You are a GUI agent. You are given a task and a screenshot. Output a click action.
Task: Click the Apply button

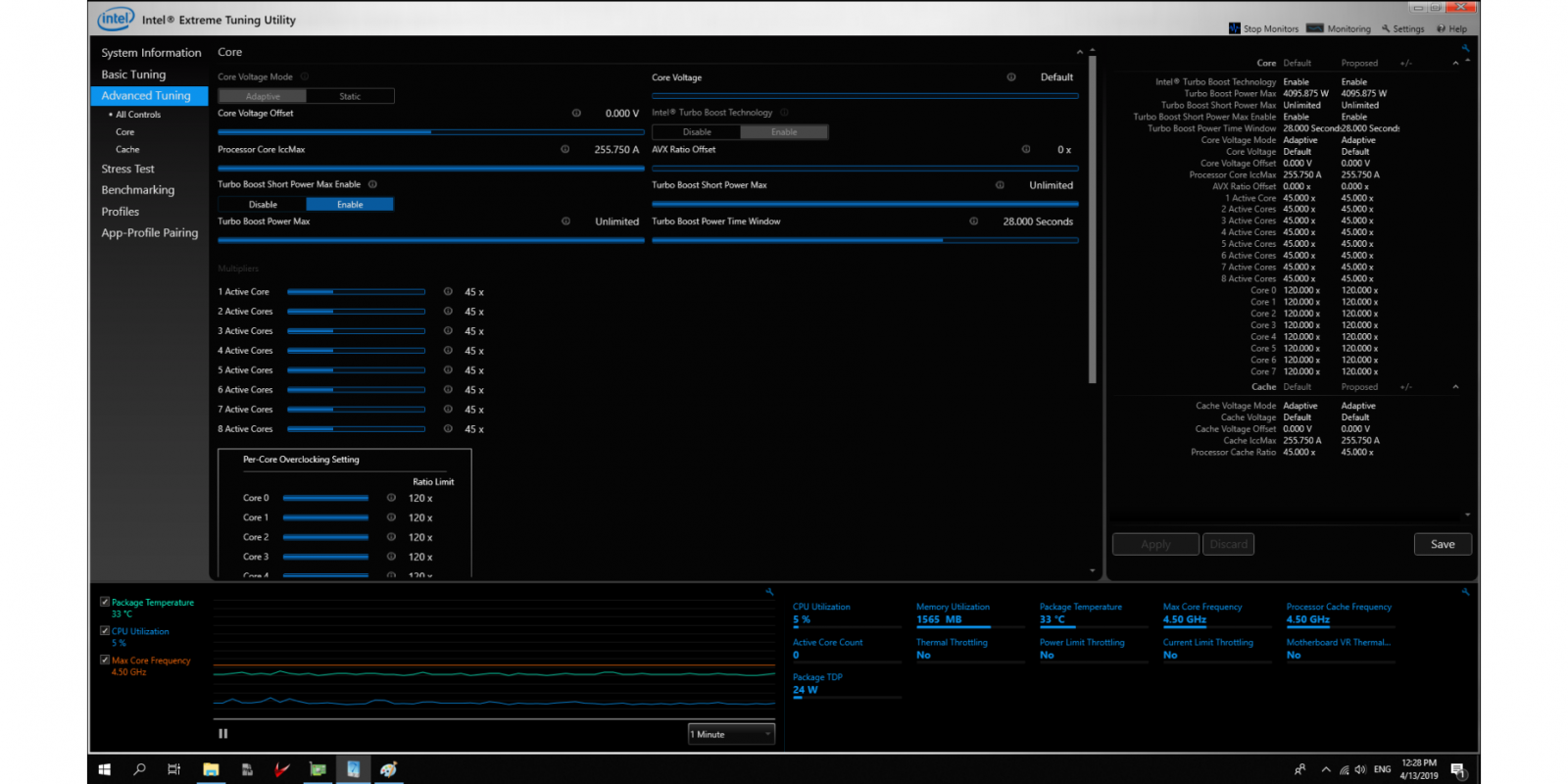1155,544
